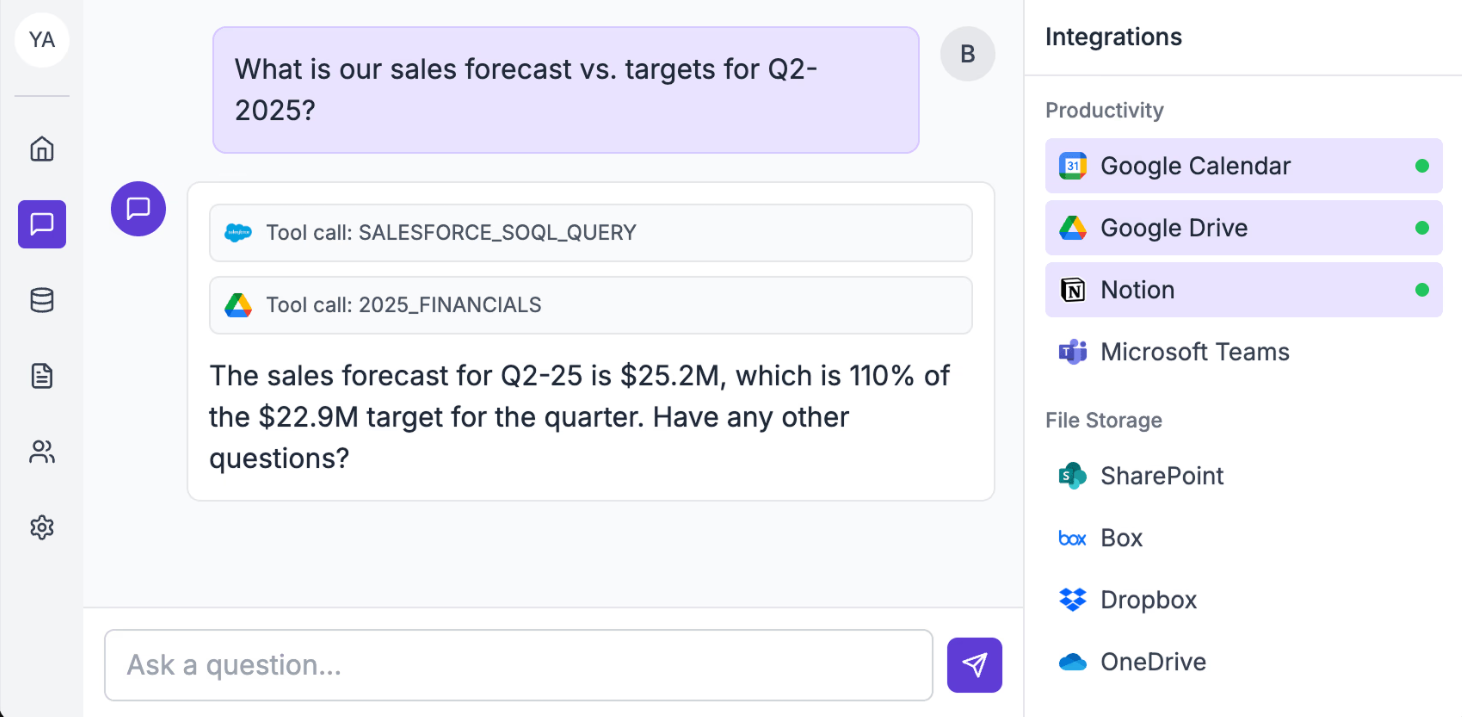Choose the Dropbox integration
This screenshot has height=717, width=1462.
pos(1244,600)
